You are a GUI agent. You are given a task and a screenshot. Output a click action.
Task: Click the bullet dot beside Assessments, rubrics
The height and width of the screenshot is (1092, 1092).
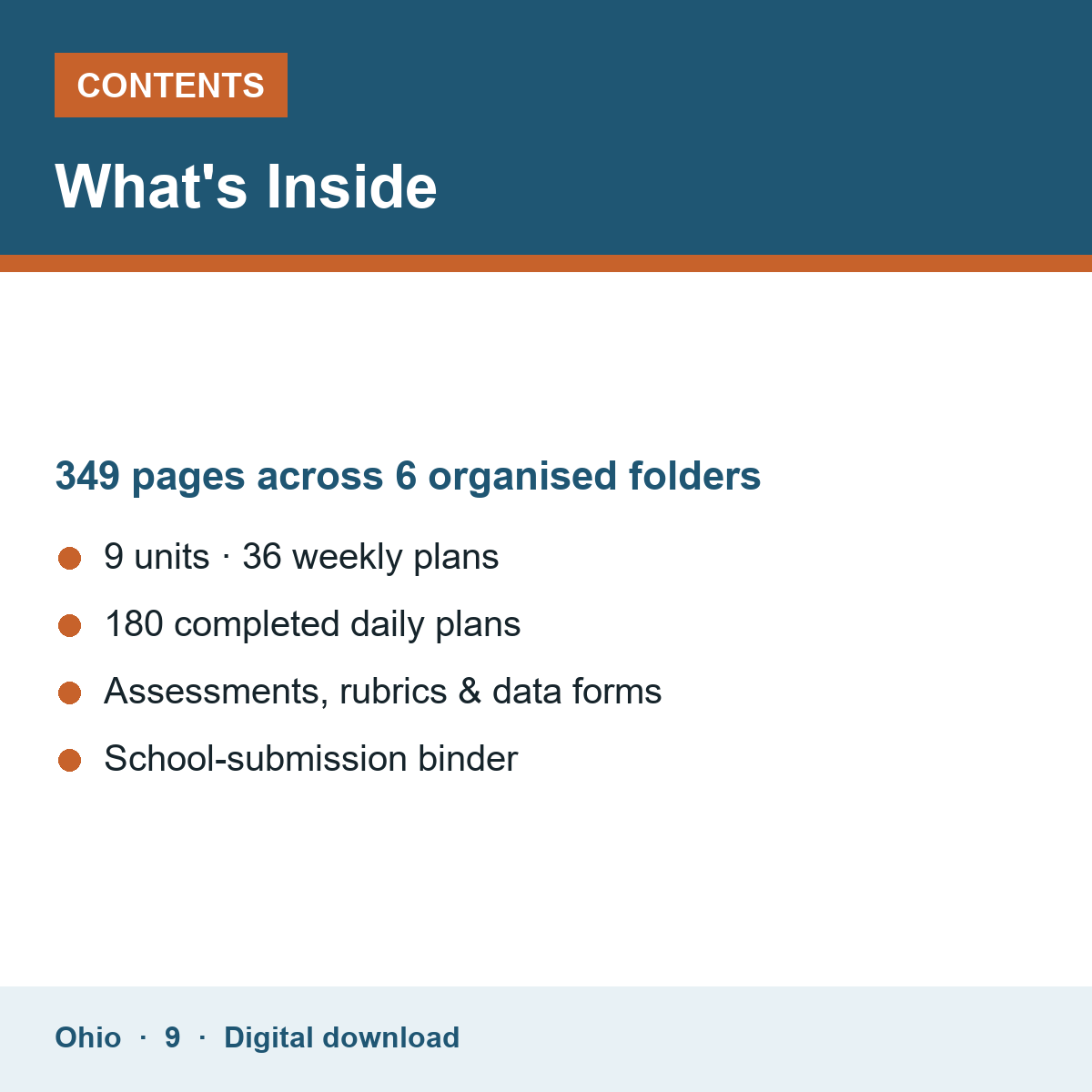70,693
